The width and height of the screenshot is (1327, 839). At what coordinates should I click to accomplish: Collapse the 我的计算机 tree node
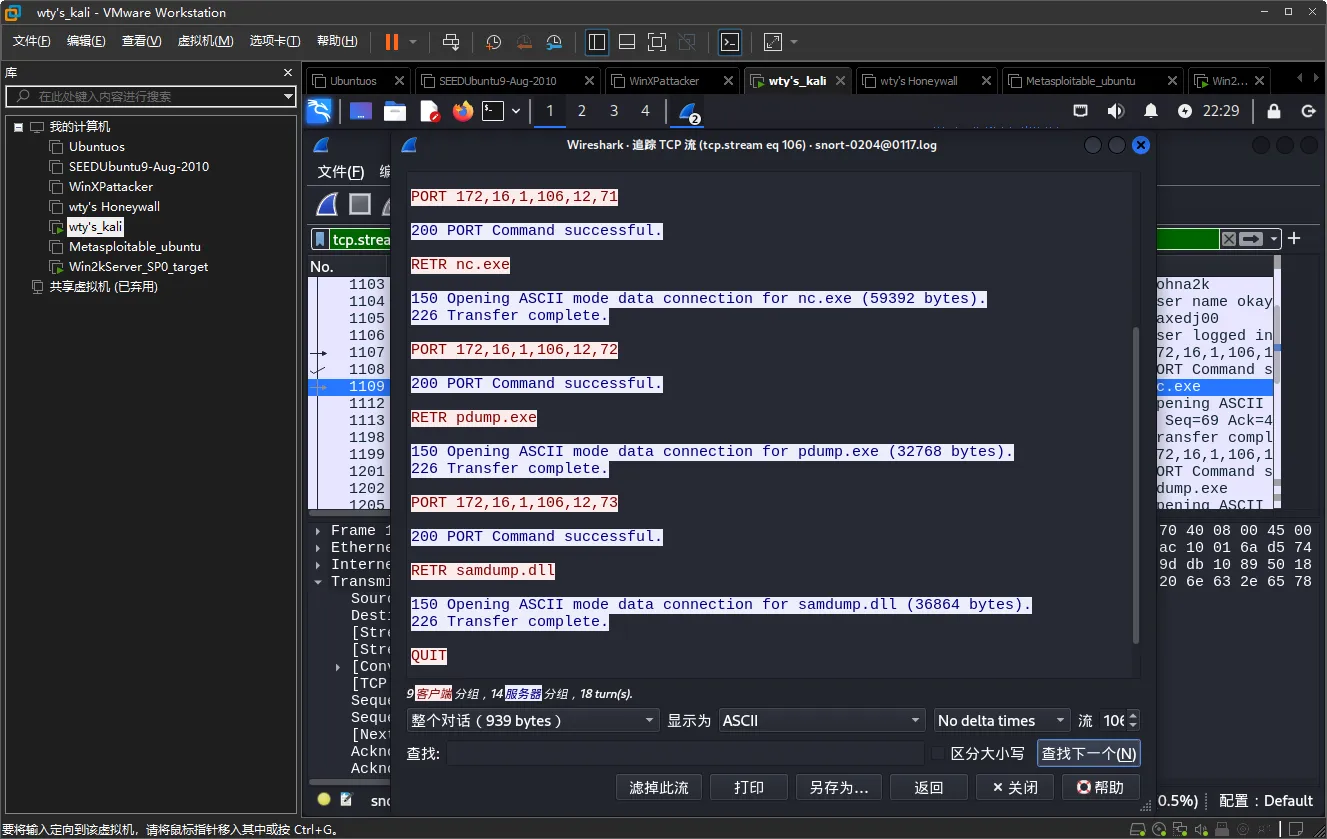pyautogui.click(x=18, y=127)
